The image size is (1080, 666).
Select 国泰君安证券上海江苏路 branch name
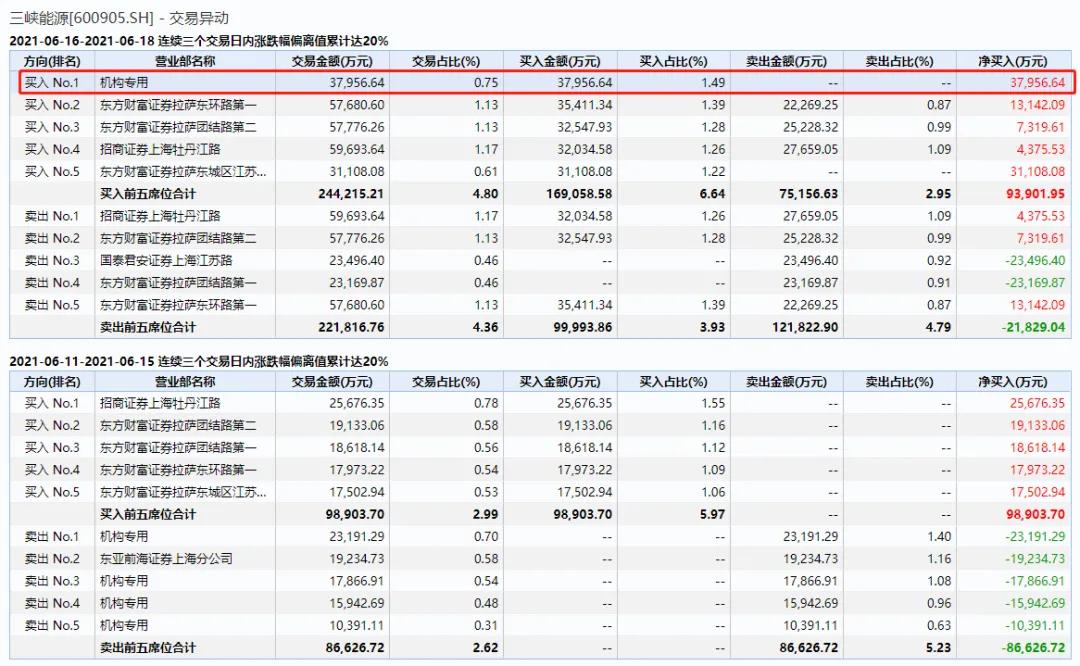[166, 260]
